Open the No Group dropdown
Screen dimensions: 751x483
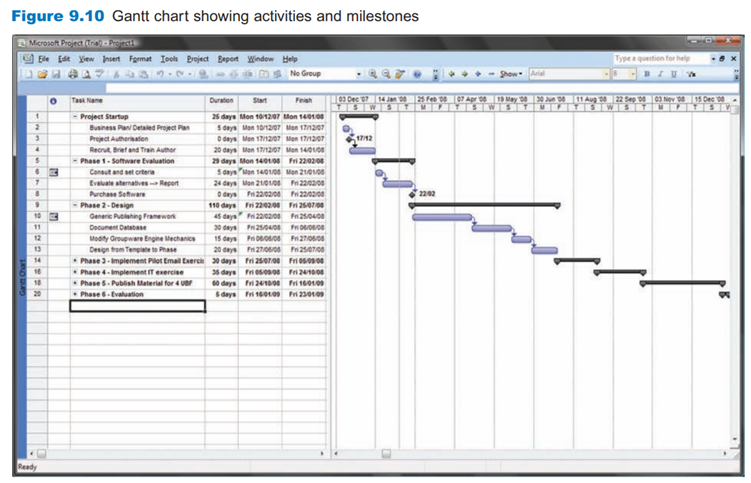click(x=322, y=74)
